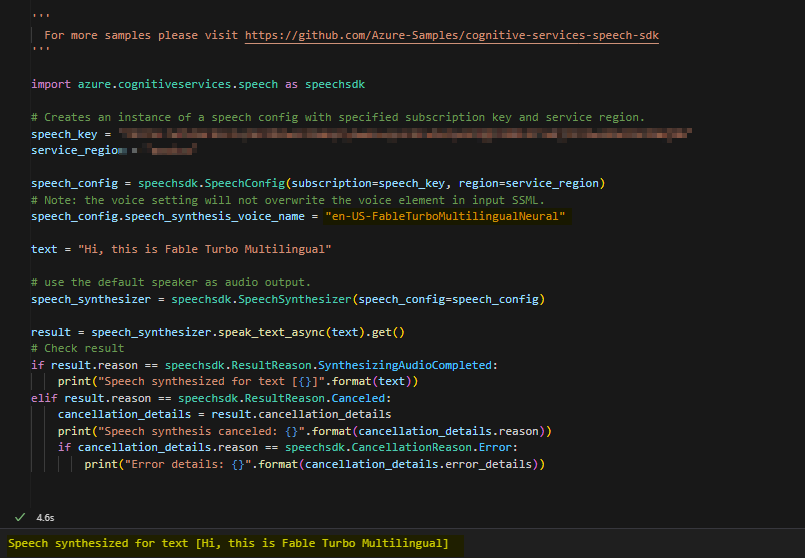805x558 pixels.
Task: Click the '# Check result' comment
Action: tap(78, 349)
